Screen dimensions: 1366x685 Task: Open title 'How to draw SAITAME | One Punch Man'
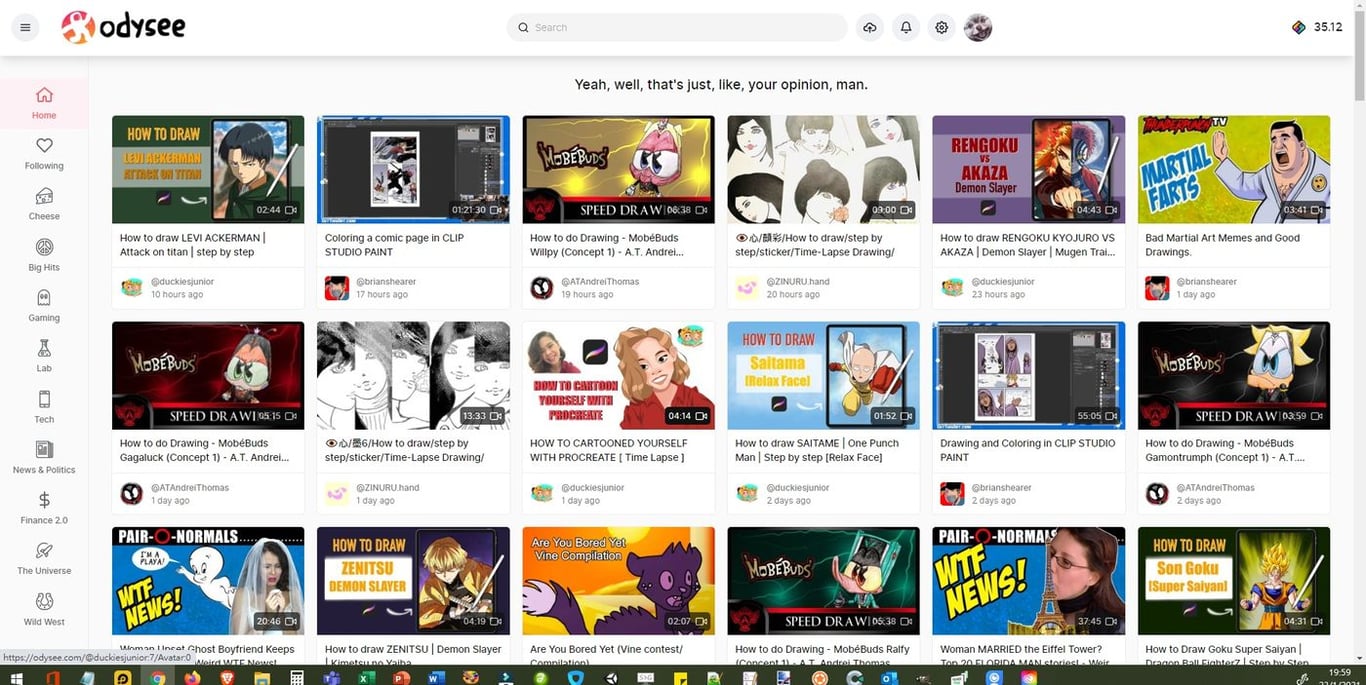(x=817, y=450)
